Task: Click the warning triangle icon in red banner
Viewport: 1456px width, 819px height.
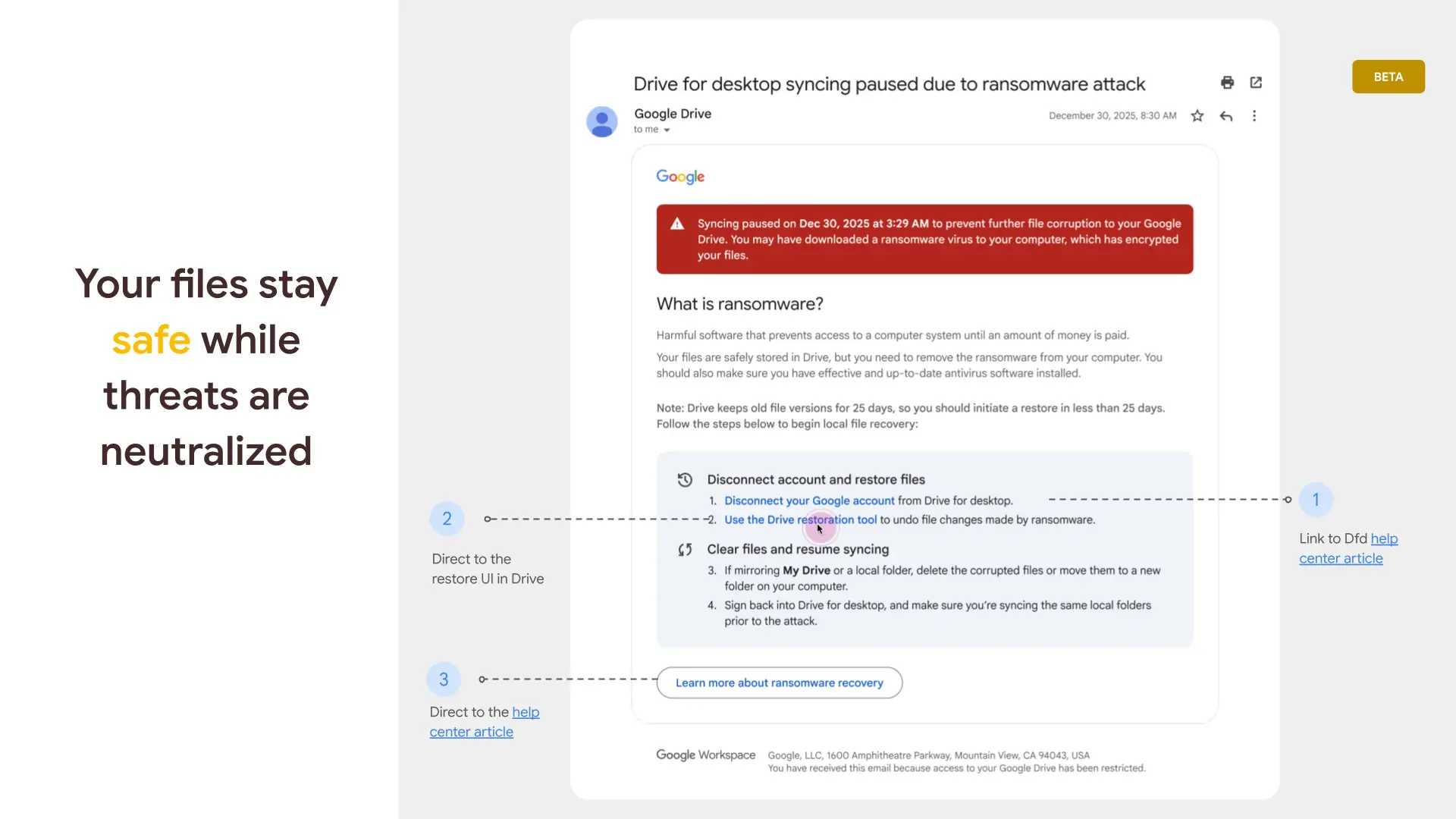Action: click(677, 224)
